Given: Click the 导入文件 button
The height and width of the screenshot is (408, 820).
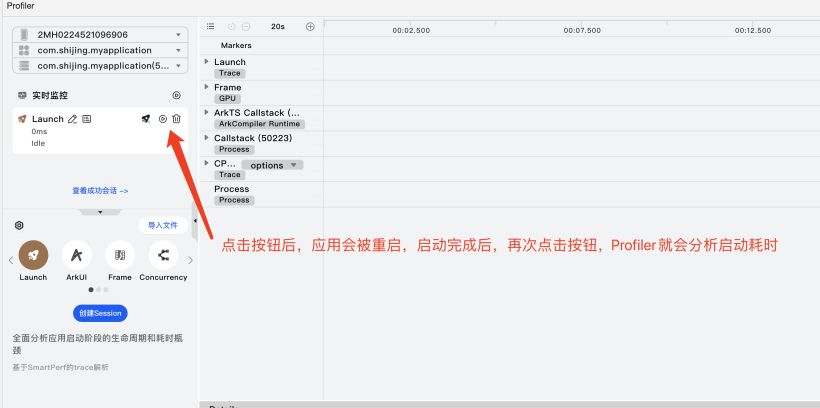Looking at the screenshot, I should (163, 225).
